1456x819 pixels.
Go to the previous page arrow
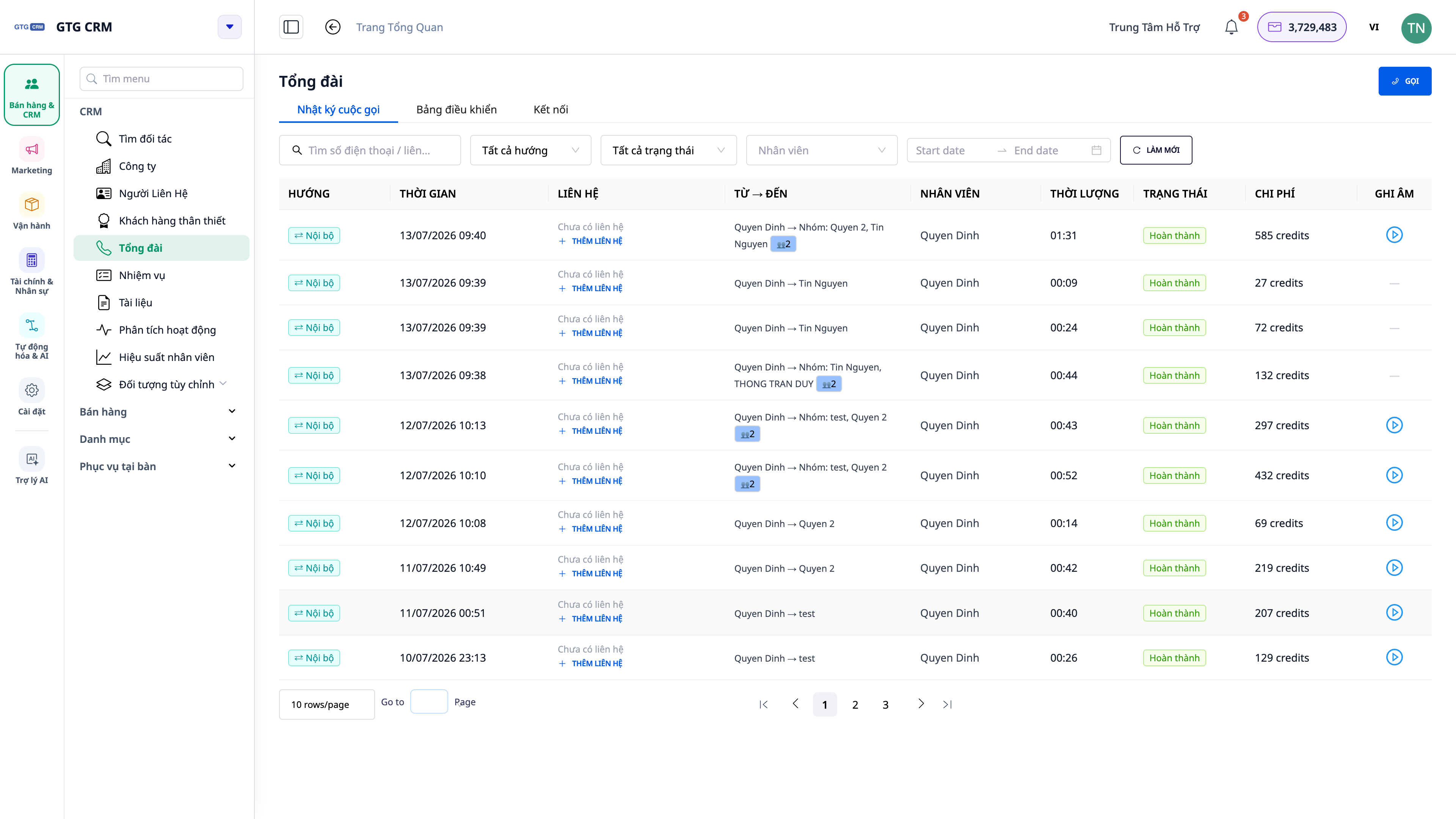[x=795, y=704]
